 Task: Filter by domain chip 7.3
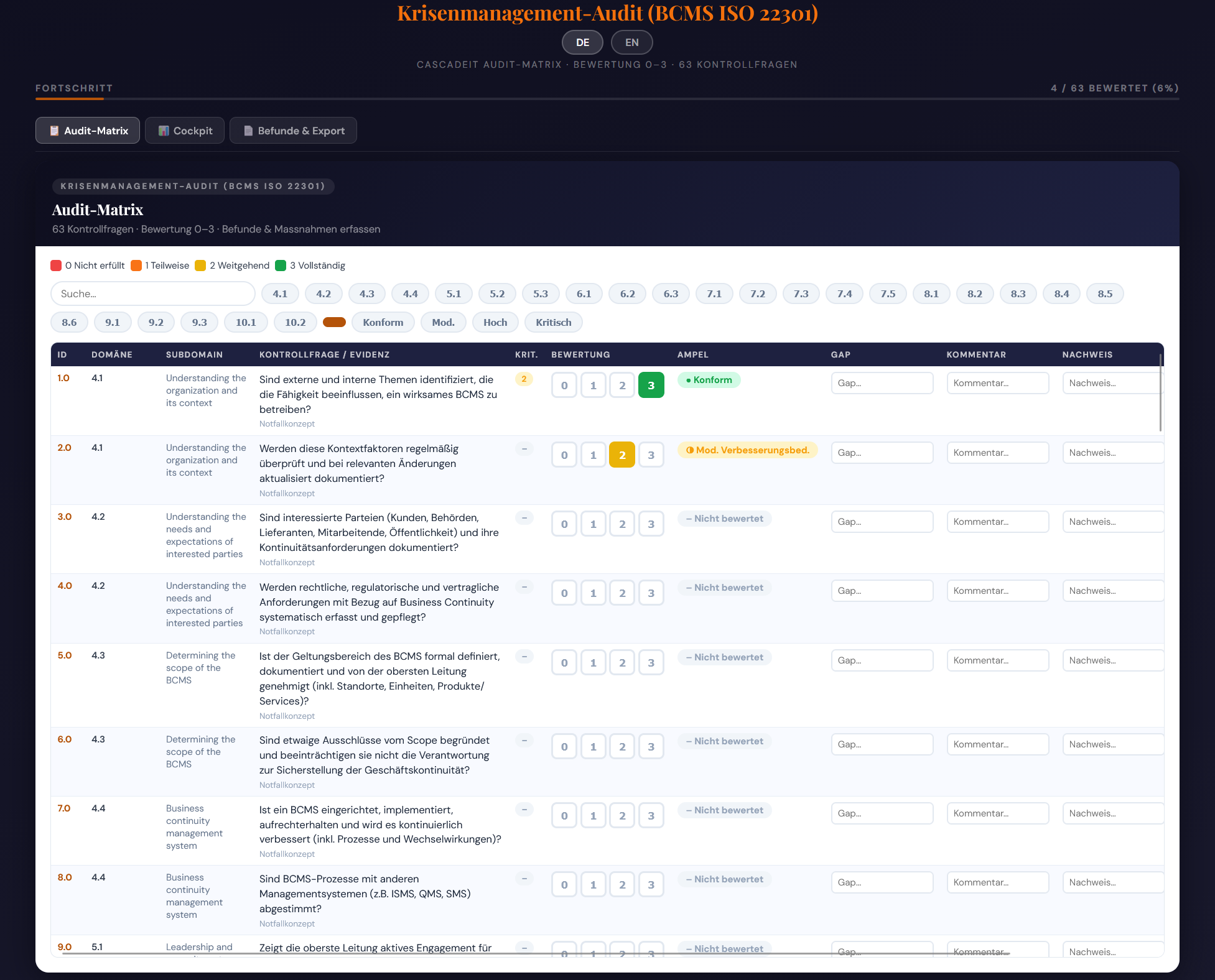801,294
